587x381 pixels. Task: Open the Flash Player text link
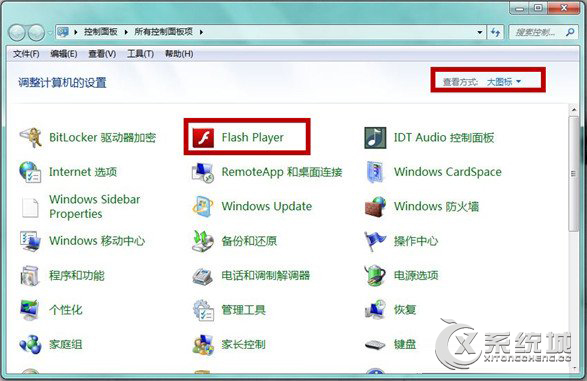tap(252, 138)
